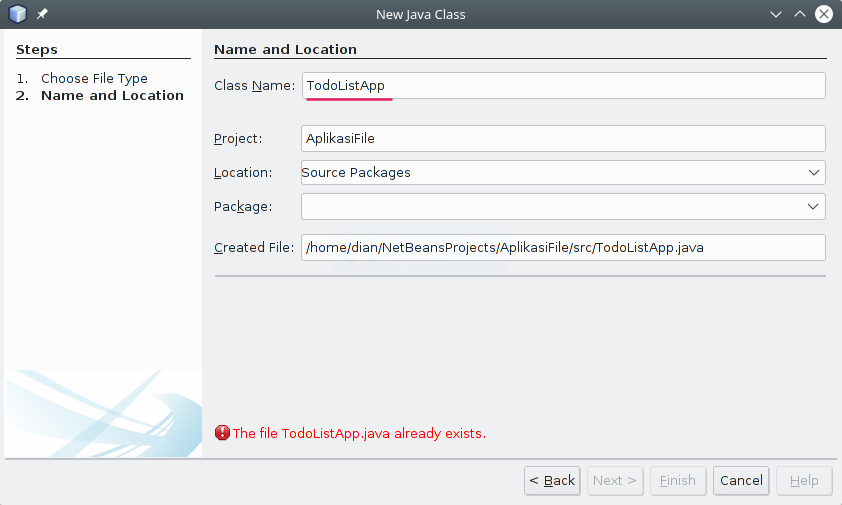Click the Class Name label
The width and height of the screenshot is (842, 505).
point(255,85)
